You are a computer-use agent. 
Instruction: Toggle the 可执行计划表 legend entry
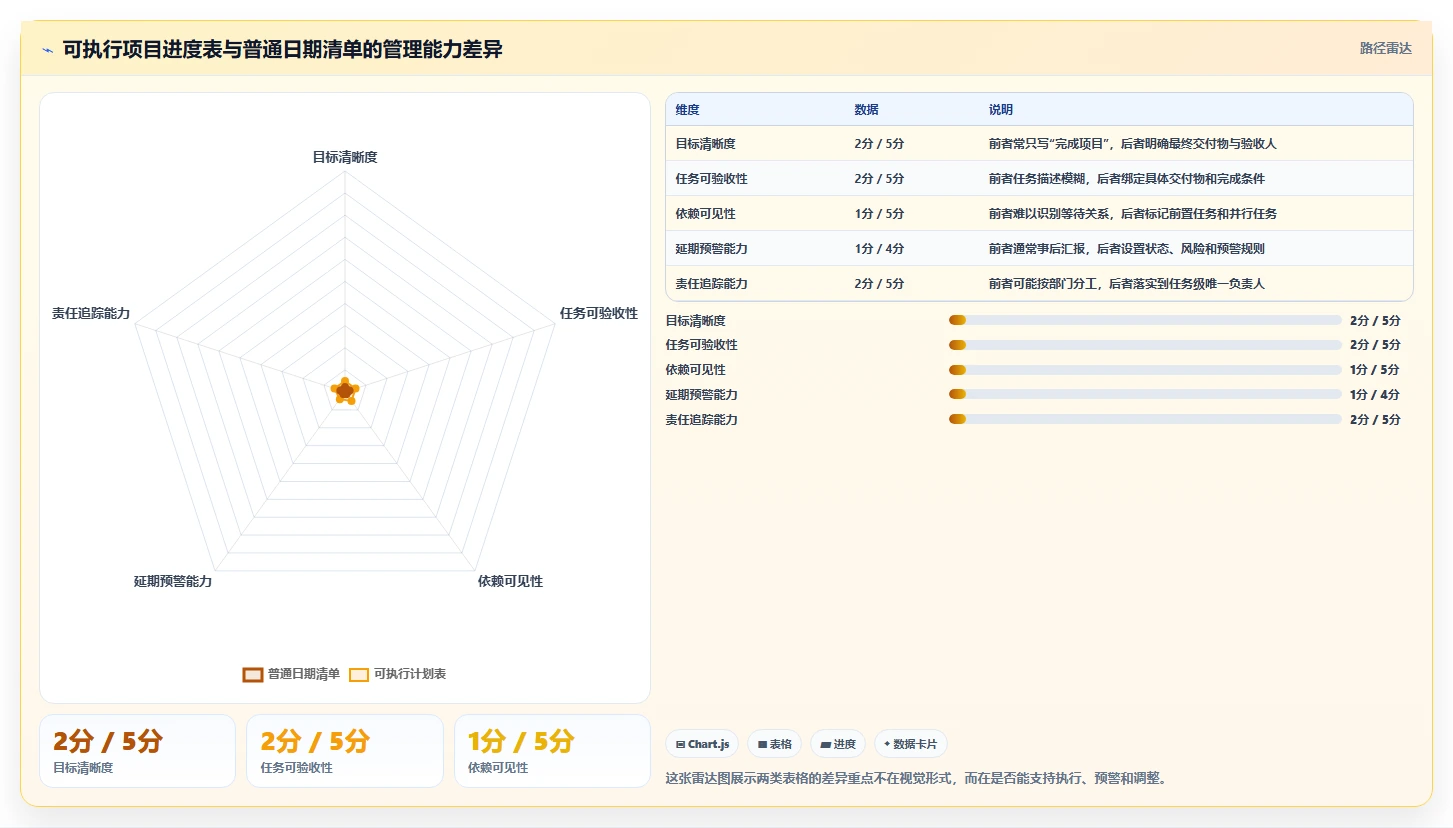(398, 674)
